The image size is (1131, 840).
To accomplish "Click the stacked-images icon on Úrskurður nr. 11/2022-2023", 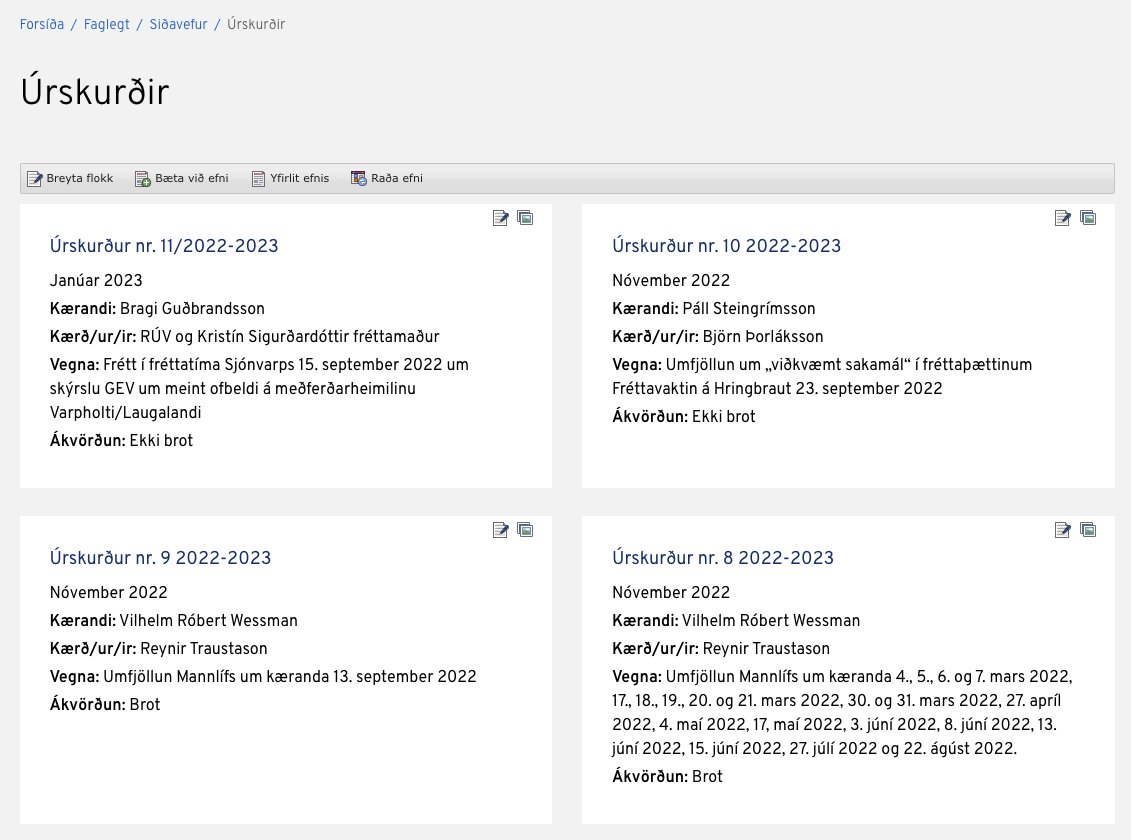I will click(525, 218).
